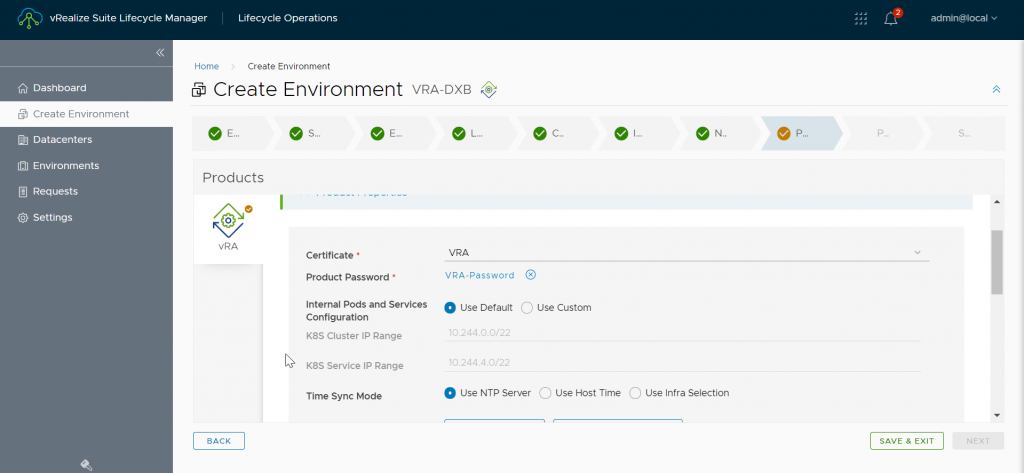The height and width of the screenshot is (473, 1024).
Task: Click scrollbar up arrow in Products panel
Action: point(997,201)
